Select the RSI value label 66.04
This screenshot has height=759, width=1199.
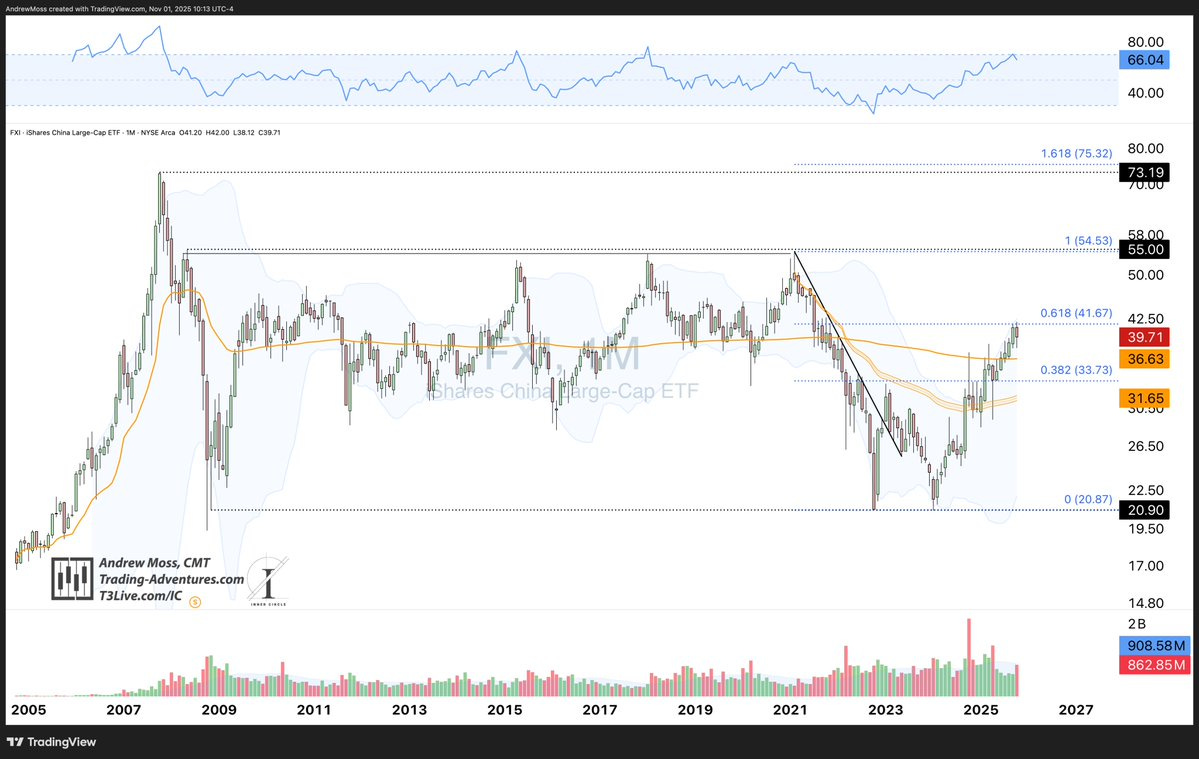coord(1144,60)
